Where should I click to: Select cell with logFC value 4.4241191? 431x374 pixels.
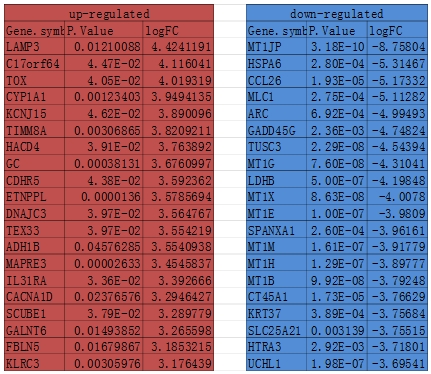pyautogui.click(x=178, y=47)
